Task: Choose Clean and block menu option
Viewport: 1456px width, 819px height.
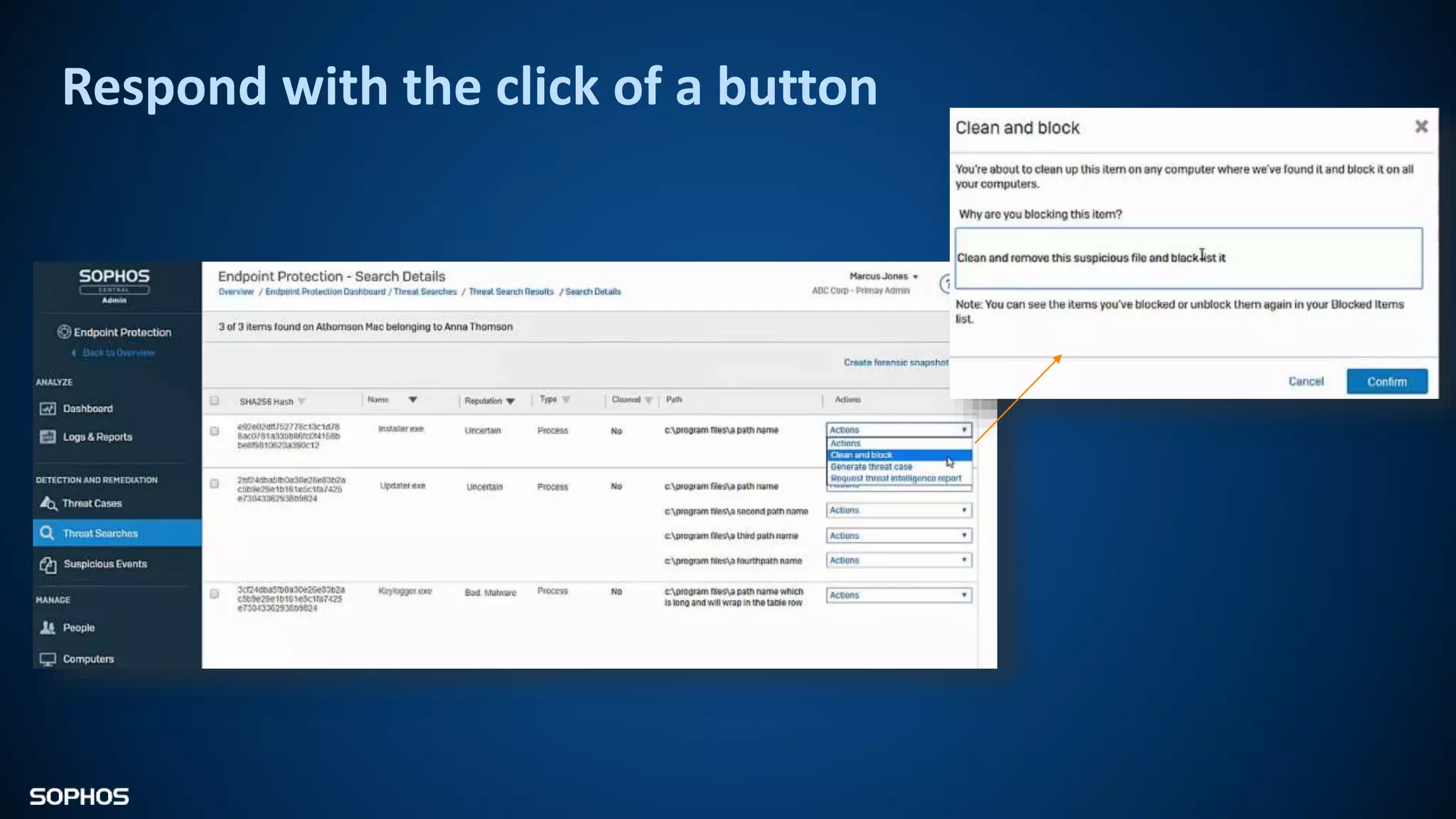Action: coord(862,455)
